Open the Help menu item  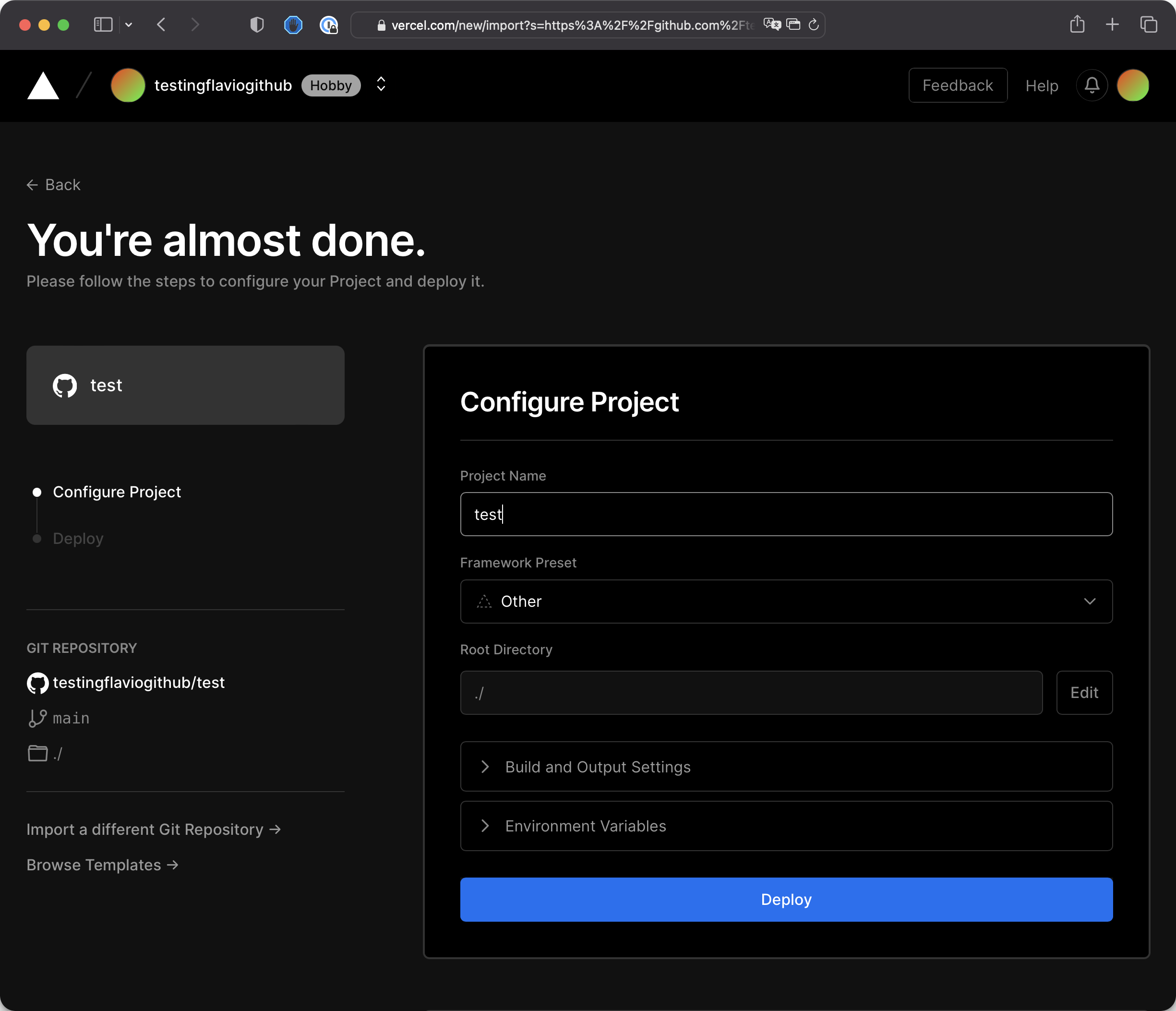click(x=1042, y=86)
